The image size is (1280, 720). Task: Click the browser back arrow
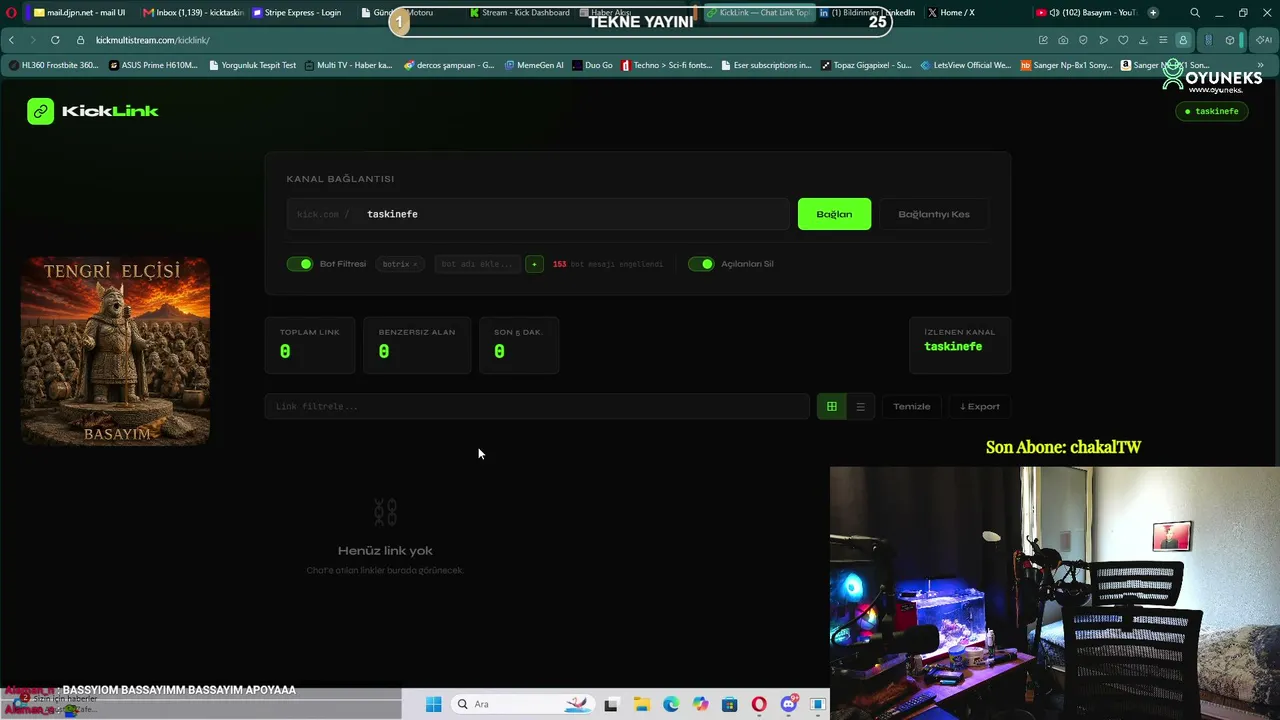pos(11,40)
